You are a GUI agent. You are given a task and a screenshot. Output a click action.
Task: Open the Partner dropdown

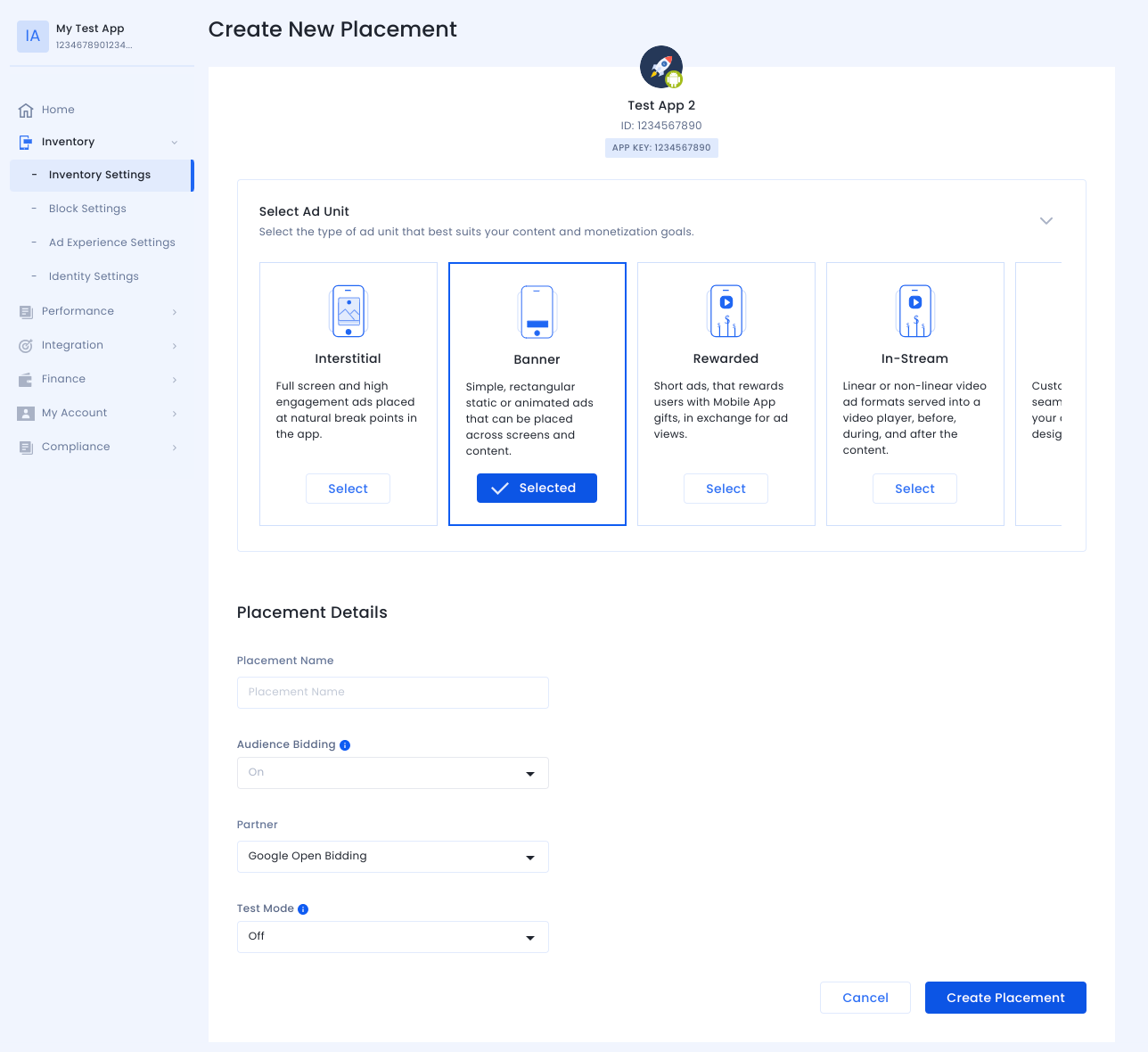point(392,857)
